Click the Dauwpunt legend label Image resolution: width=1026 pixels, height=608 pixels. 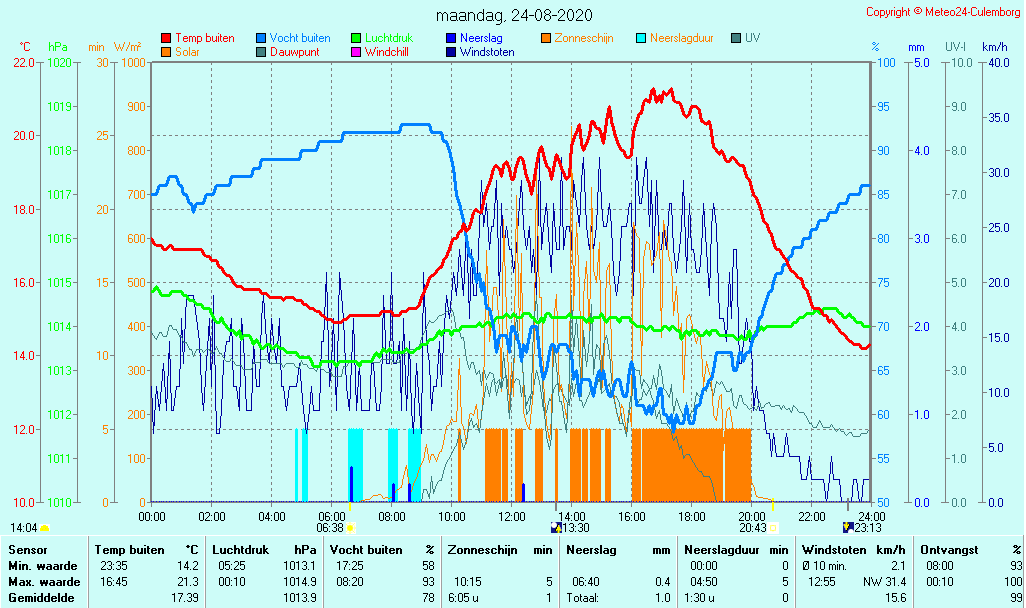coord(294,52)
